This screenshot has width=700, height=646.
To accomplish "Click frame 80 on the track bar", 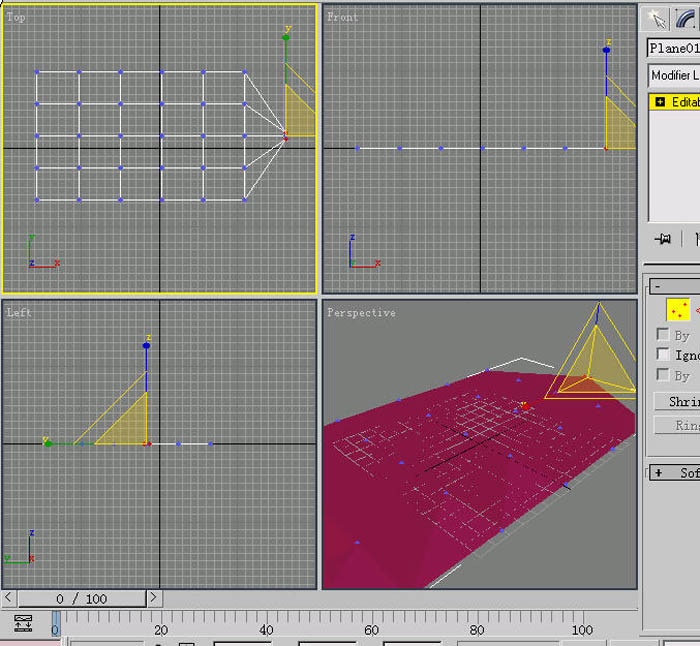I will click(x=477, y=630).
